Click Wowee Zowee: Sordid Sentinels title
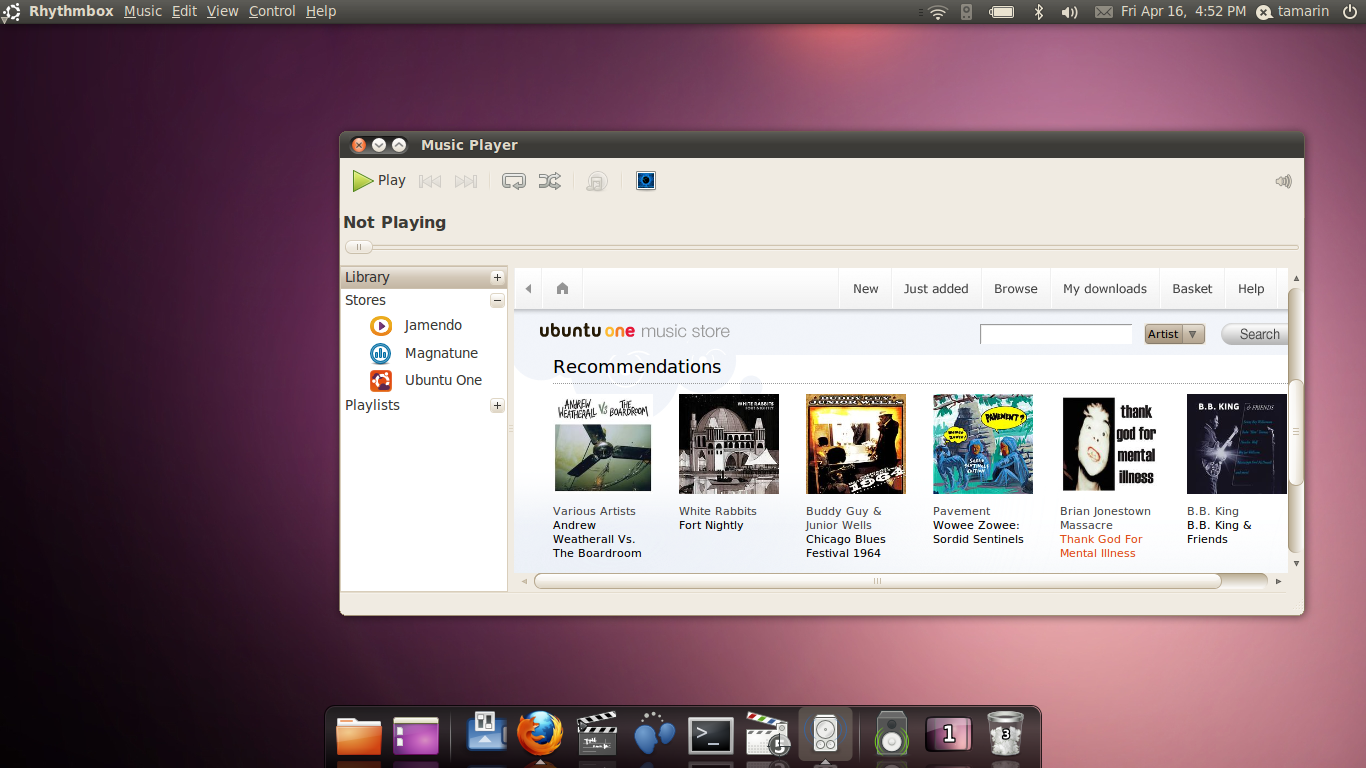Screen dimensions: 1366x768 (x=978, y=532)
